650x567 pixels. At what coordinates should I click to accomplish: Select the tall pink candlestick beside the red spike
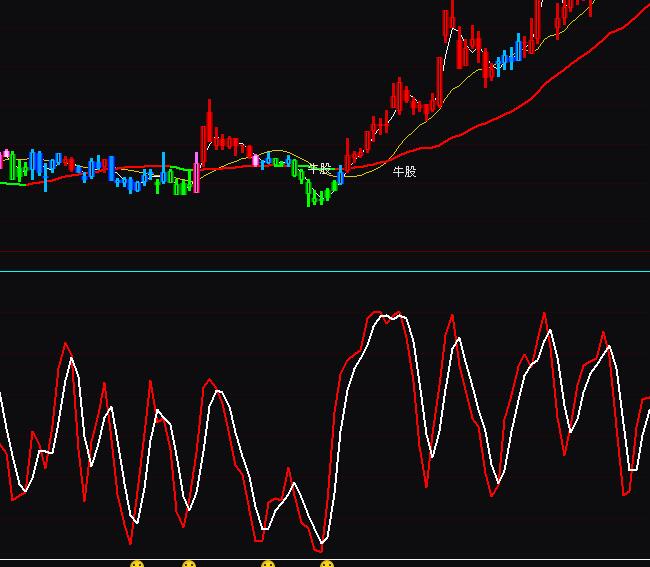(197, 170)
